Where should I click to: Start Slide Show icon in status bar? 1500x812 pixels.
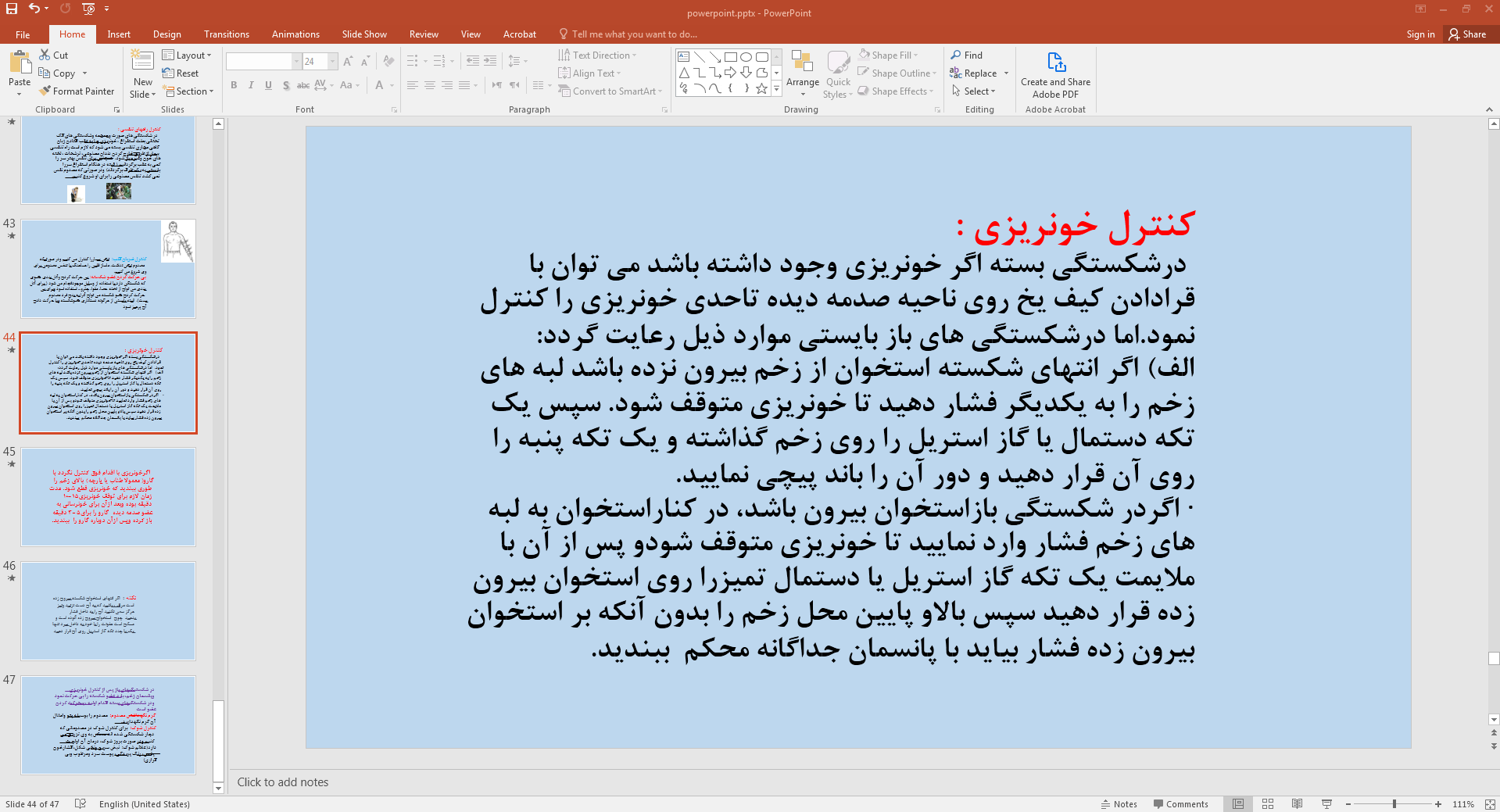[1326, 803]
